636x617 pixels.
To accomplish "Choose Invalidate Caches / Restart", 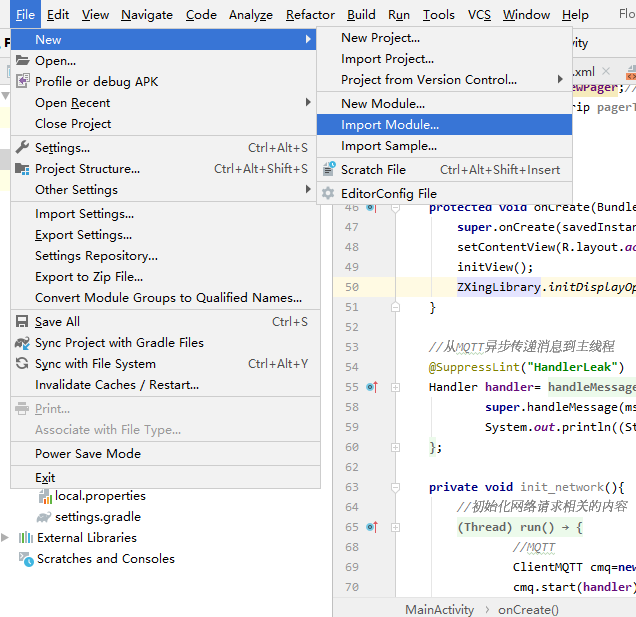I will (117, 385).
